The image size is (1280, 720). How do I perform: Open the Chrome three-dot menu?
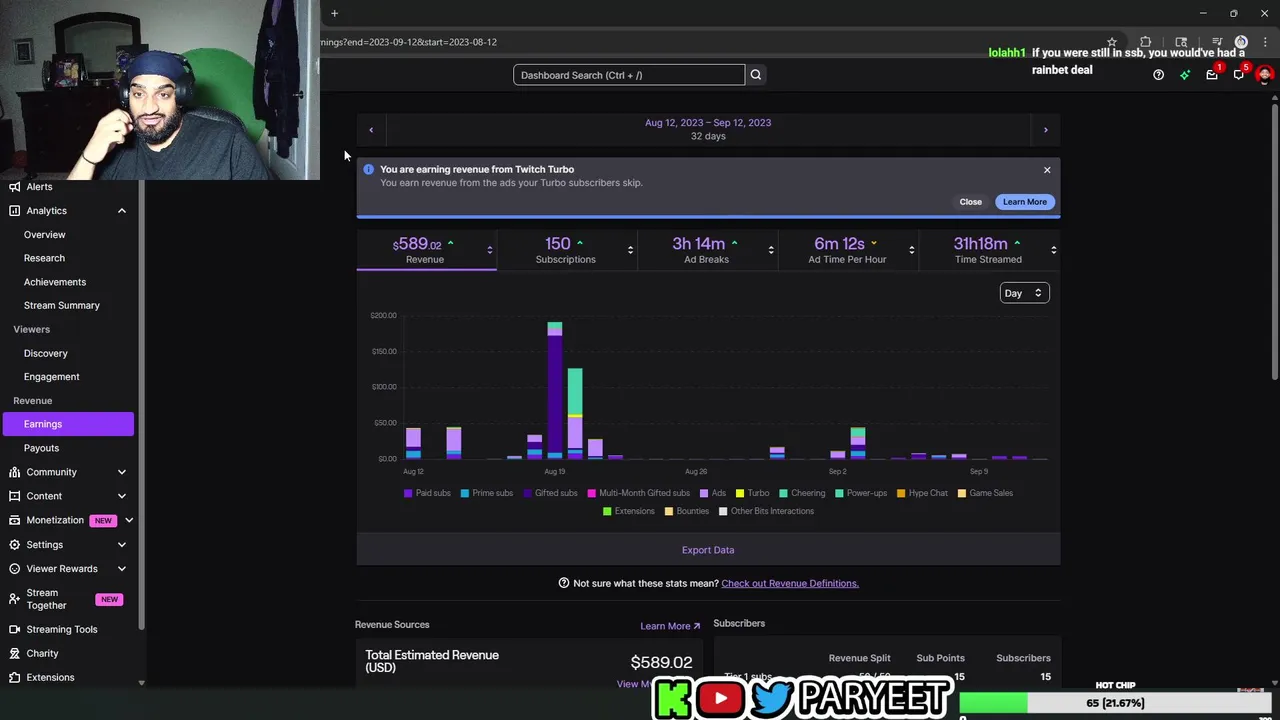coord(1265,42)
